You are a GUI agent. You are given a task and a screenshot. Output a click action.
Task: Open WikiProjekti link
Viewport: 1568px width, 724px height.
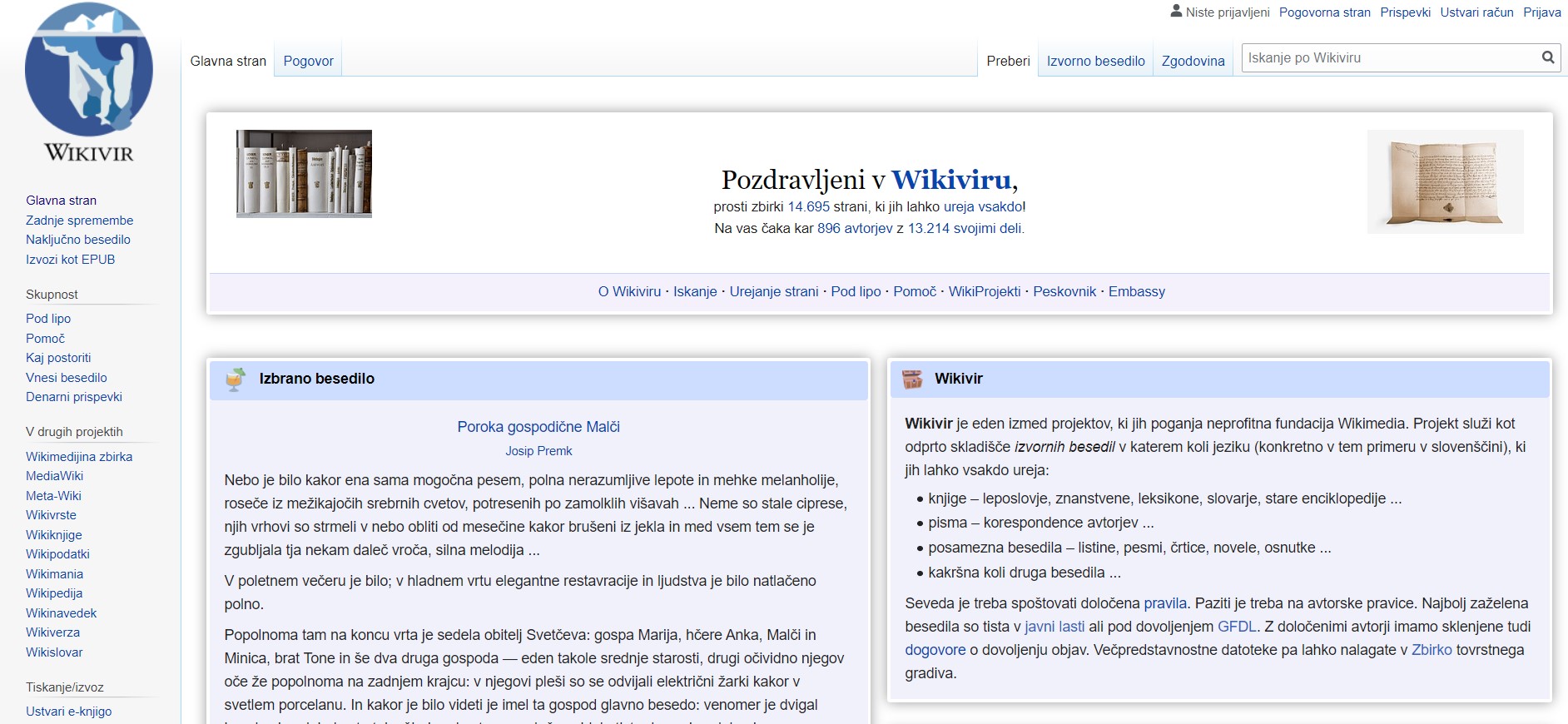(x=985, y=291)
